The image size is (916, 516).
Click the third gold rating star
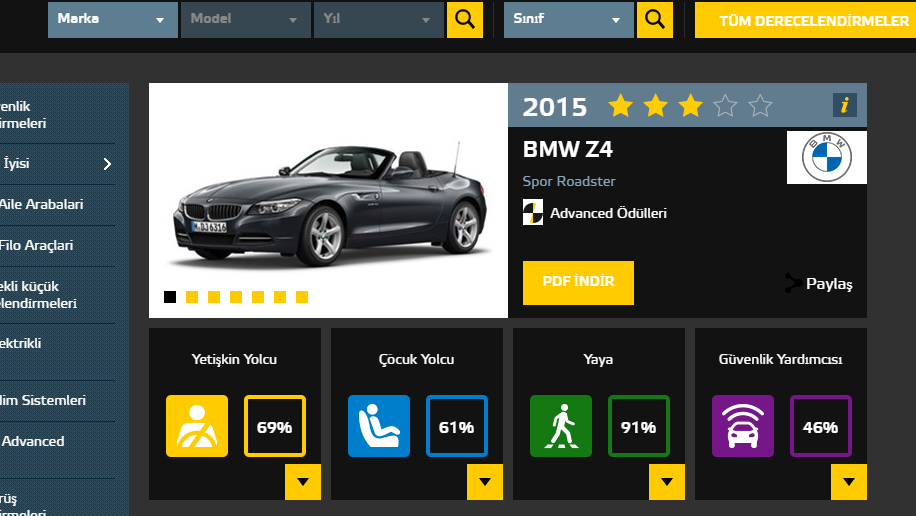691,106
